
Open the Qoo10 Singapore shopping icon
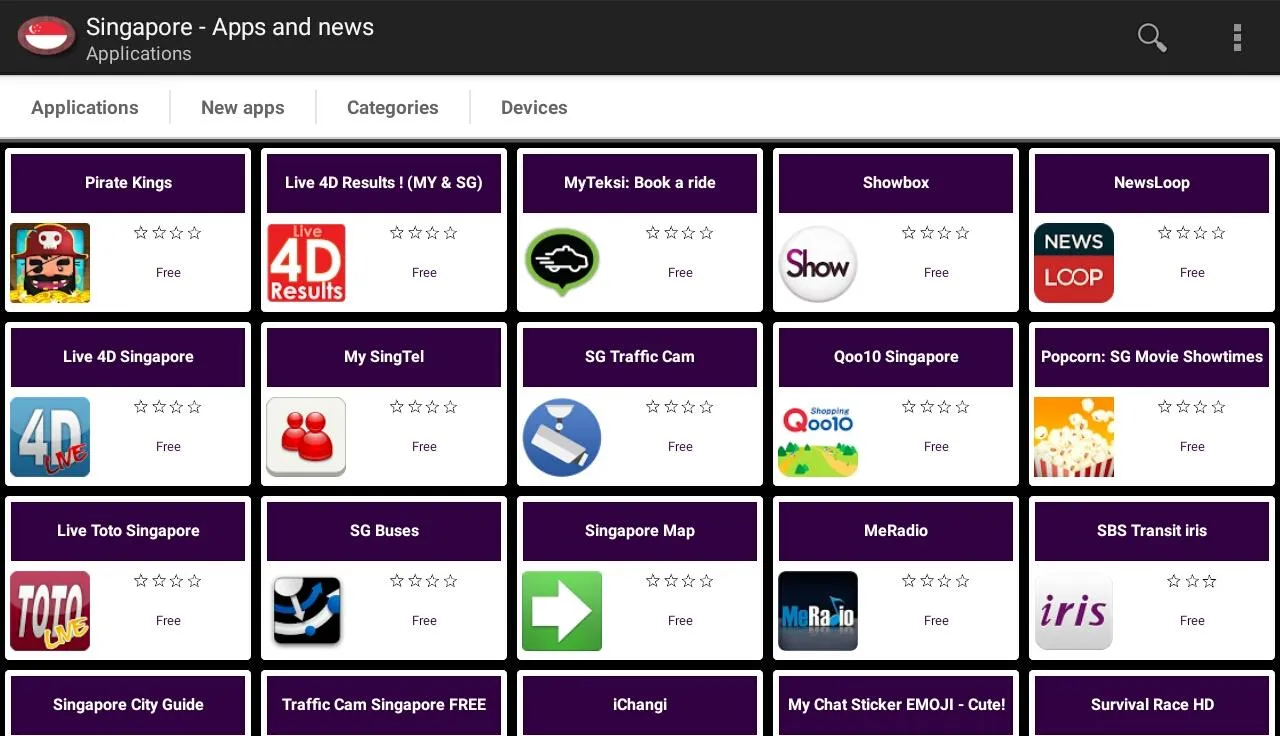pyautogui.click(x=818, y=437)
